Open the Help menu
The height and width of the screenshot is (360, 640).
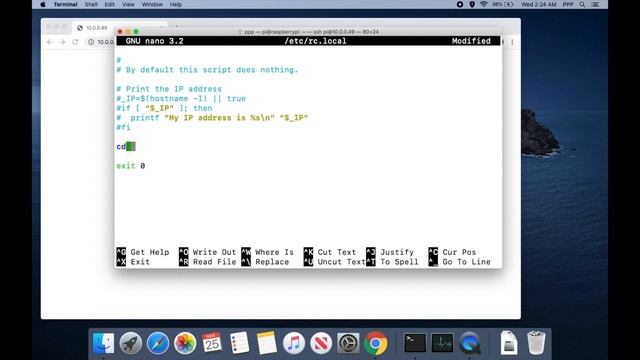click(176, 4)
